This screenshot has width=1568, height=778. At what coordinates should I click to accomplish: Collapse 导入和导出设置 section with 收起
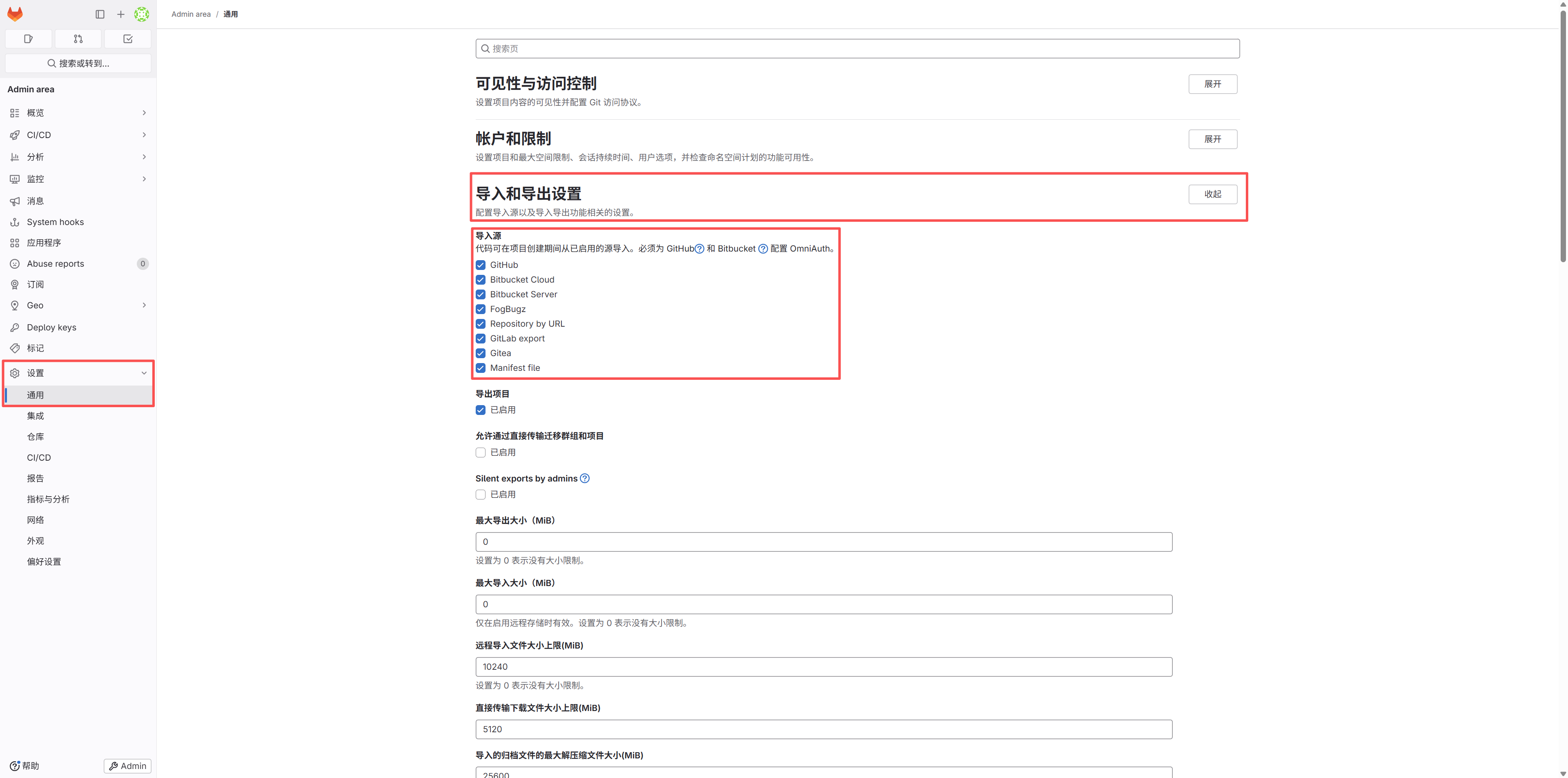tap(1212, 194)
